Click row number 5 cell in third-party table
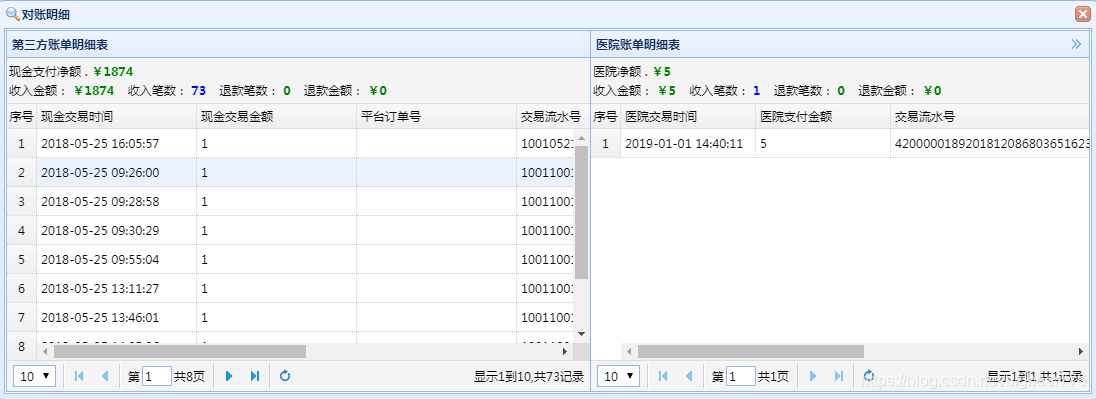The image size is (1096, 399). [22, 259]
